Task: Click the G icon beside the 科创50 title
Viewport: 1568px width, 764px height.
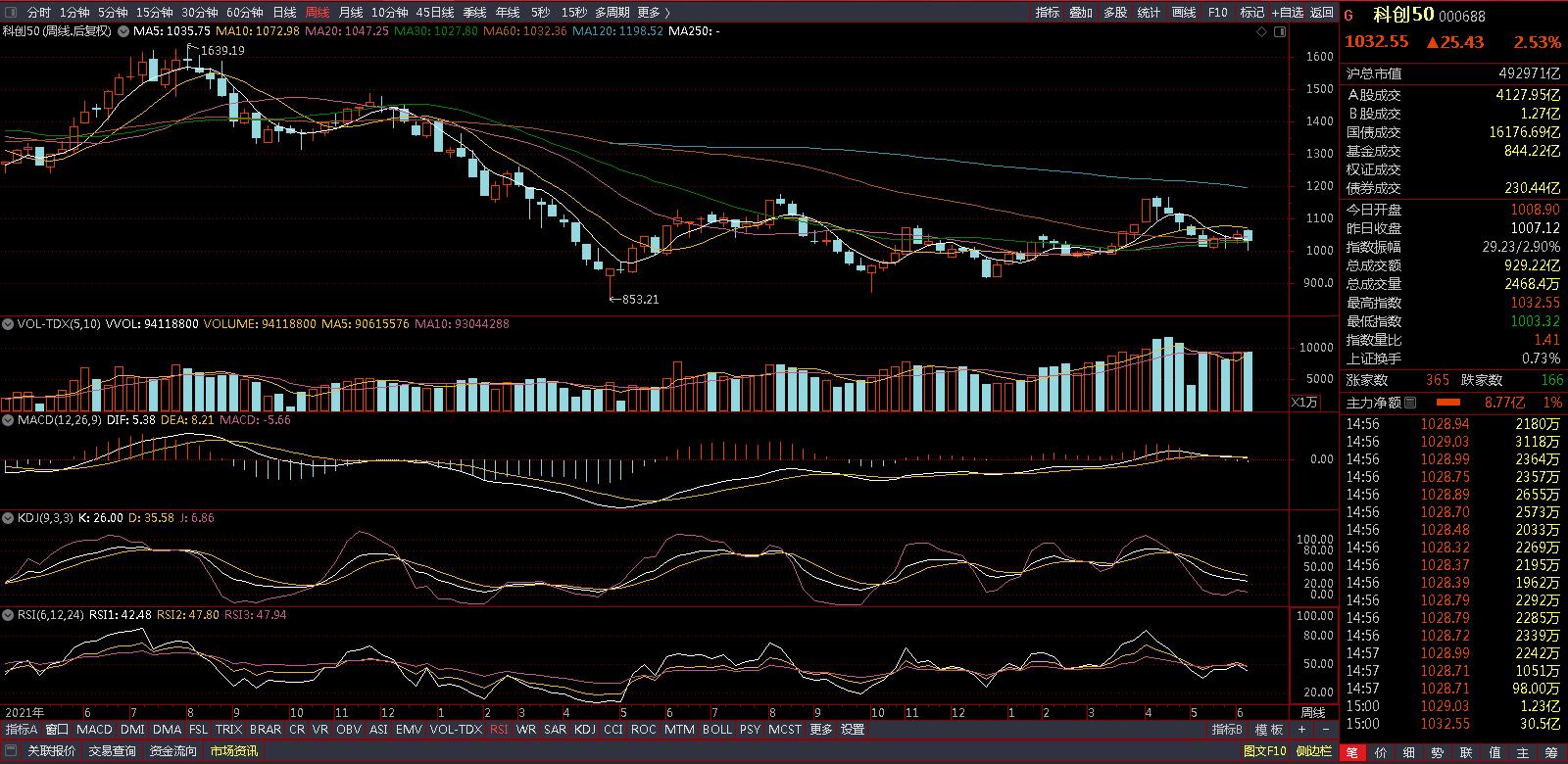Action: tap(1349, 16)
